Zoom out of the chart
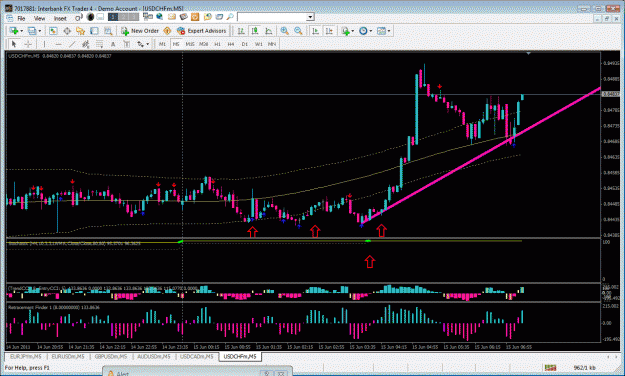This screenshot has width=625, height=376. tap(298, 31)
